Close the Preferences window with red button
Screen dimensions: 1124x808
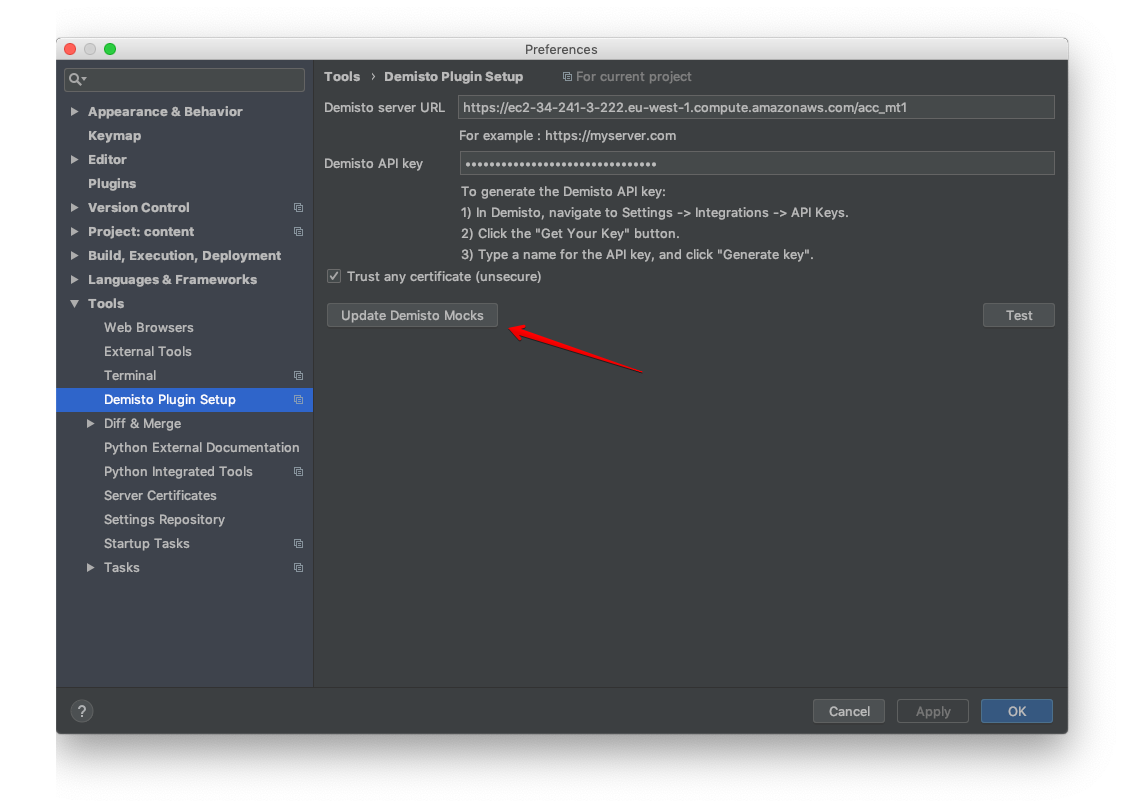(x=70, y=49)
